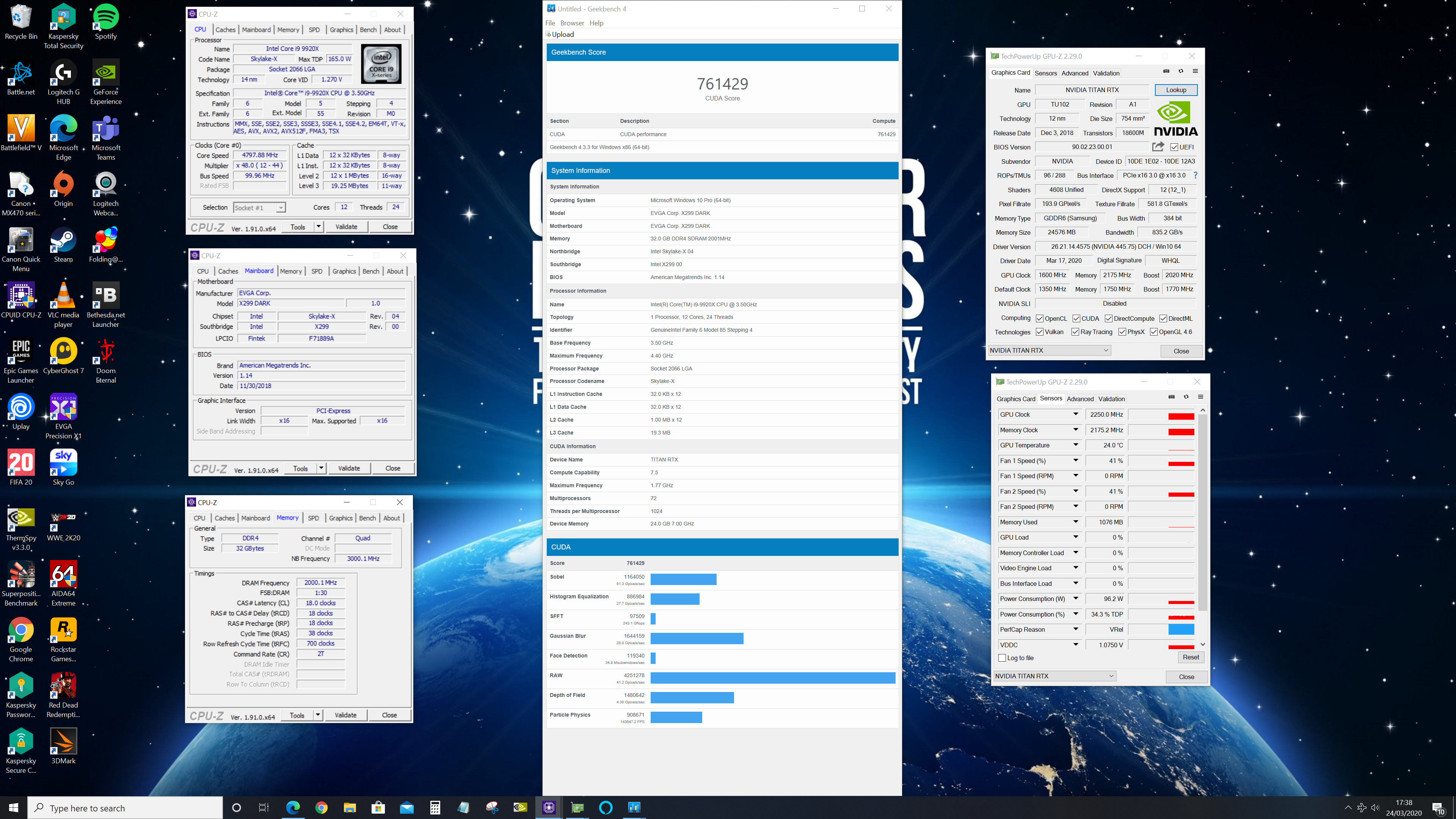Expand the GPU Temperature sensor dropdown
Screen dimensions: 1456x819
pyautogui.click(x=1076, y=446)
